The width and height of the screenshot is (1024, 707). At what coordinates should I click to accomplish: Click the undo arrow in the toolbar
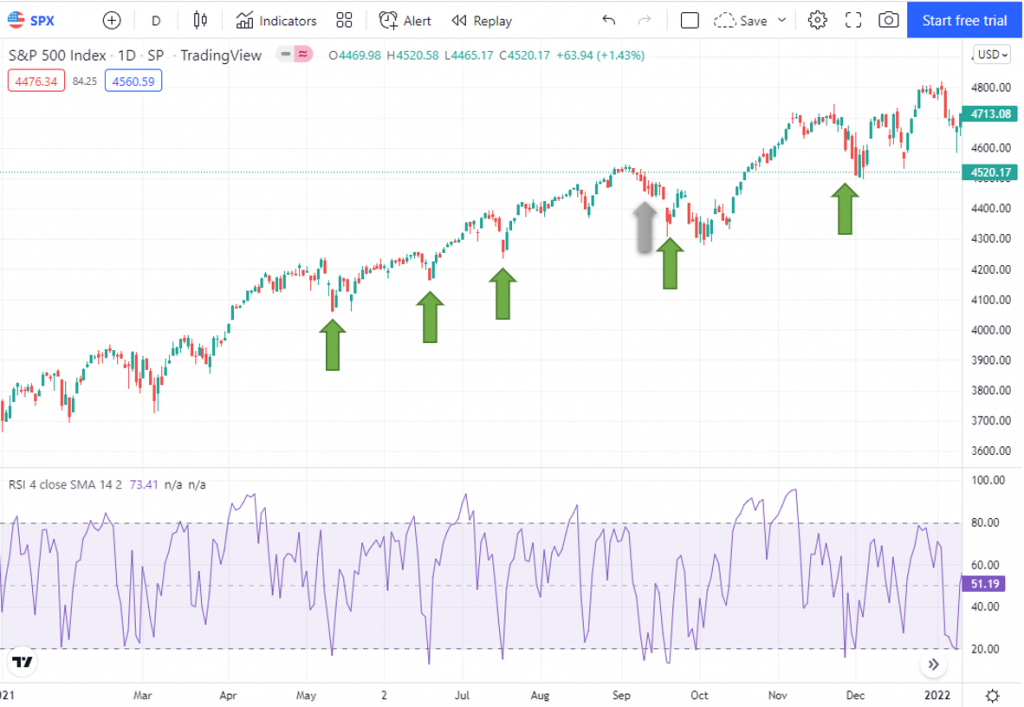[609, 20]
